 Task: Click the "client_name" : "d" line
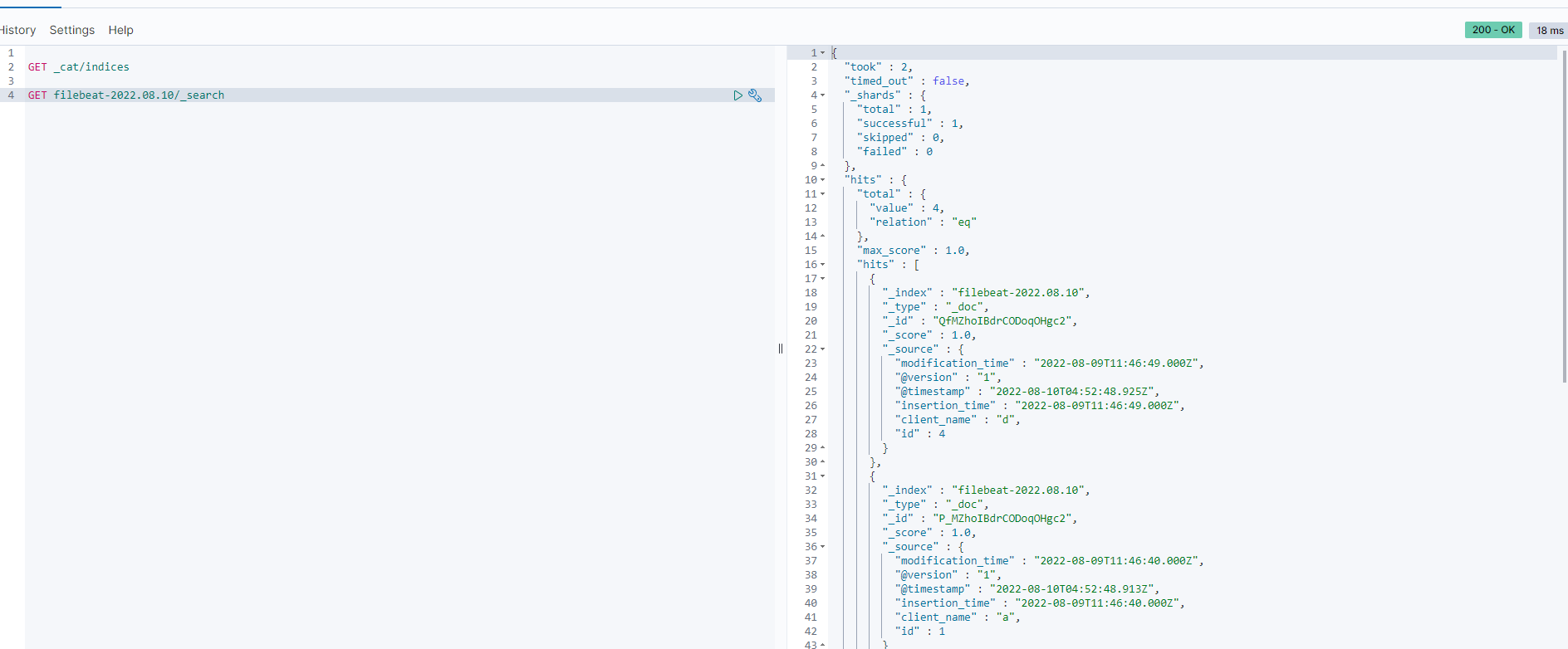click(958, 420)
